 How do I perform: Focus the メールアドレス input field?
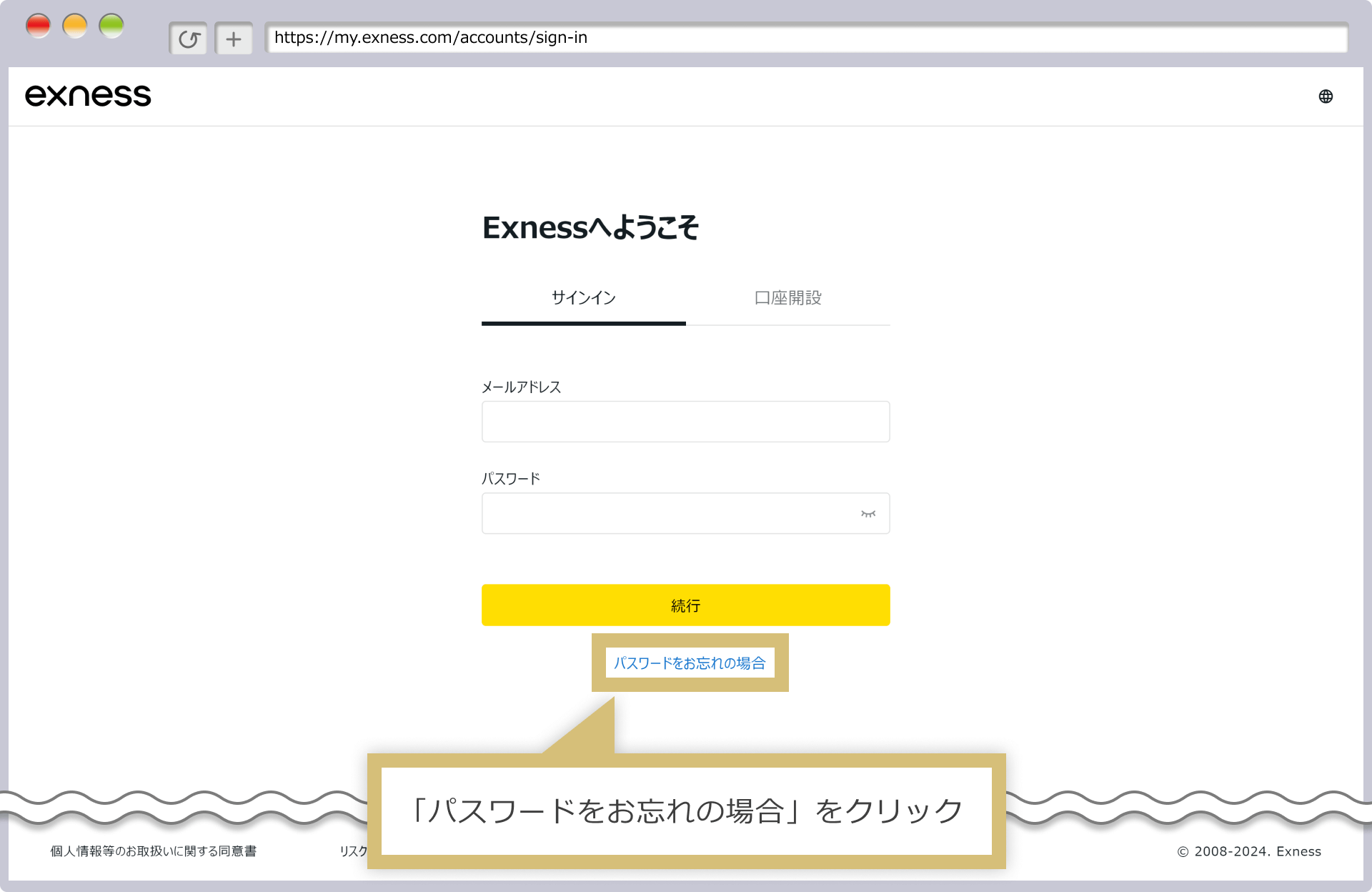(x=686, y=422)
